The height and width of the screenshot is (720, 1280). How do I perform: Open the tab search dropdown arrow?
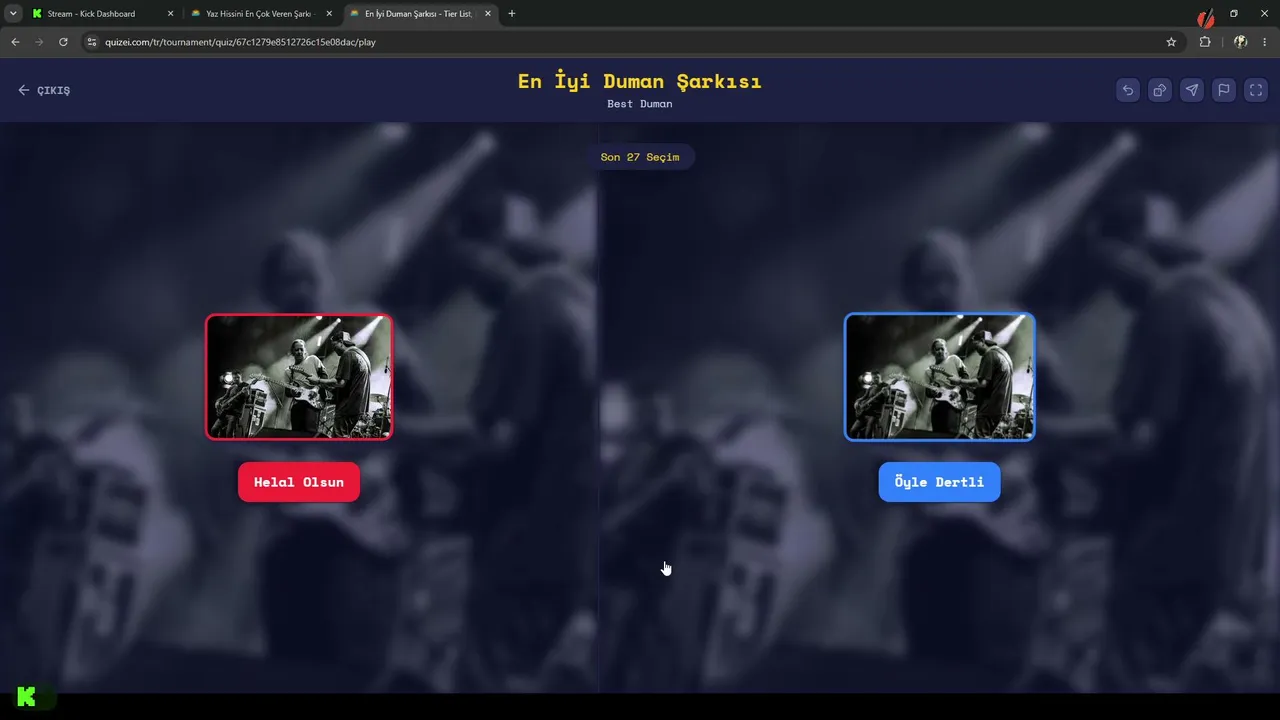13,14
